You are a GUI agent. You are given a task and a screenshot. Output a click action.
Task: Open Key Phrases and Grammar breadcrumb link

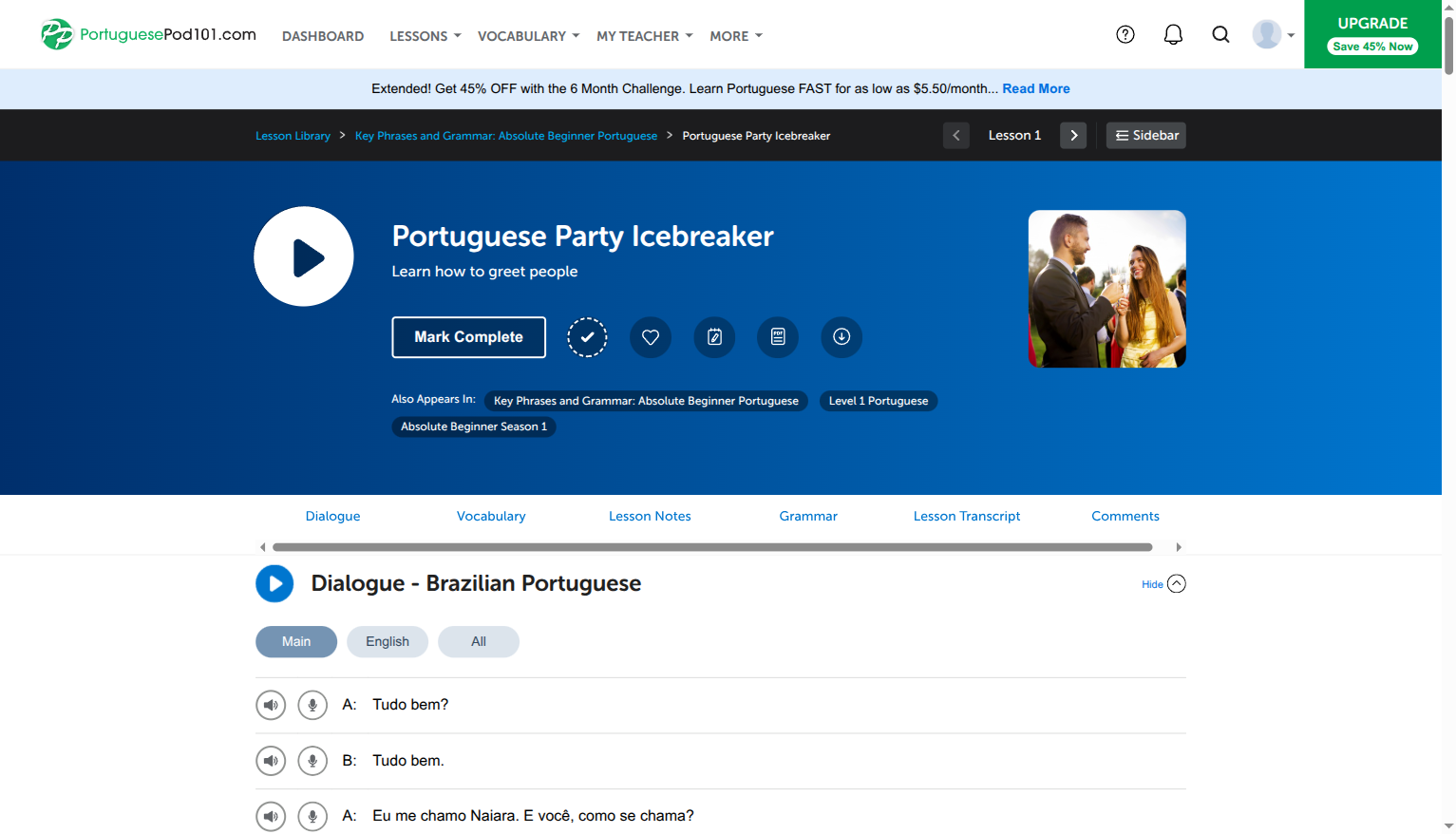point(506,136)
